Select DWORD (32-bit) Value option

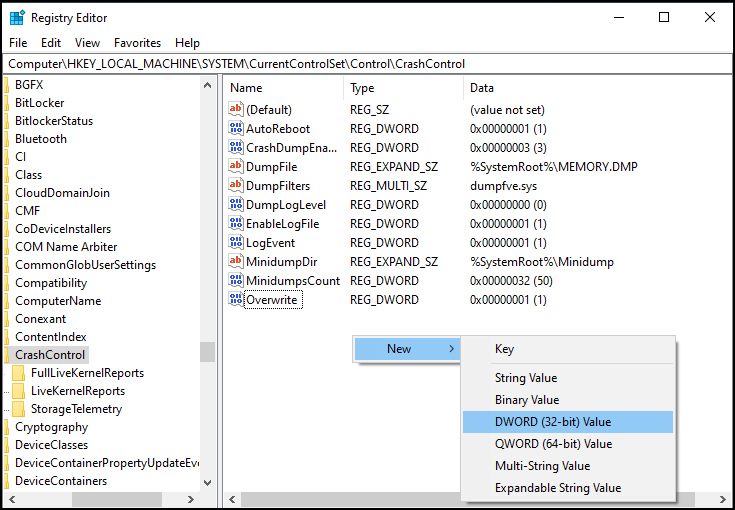click(568, 422)
